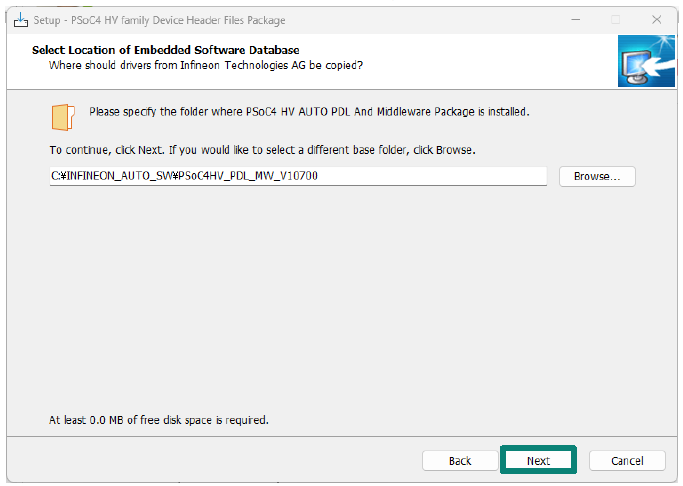Click the computer wizard image in header
Image resolution: width=683 pixels, height=486 pixels.
point(646,61)
